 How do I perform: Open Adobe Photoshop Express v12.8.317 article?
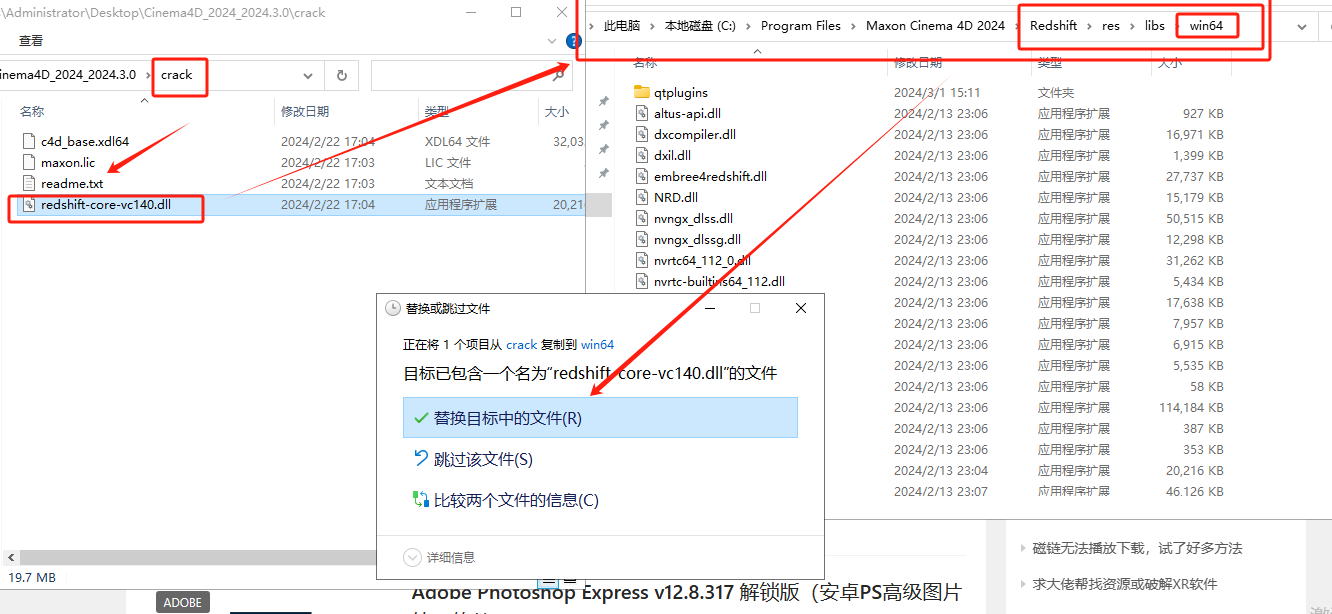pyautogui.click(x=686, y=592)
